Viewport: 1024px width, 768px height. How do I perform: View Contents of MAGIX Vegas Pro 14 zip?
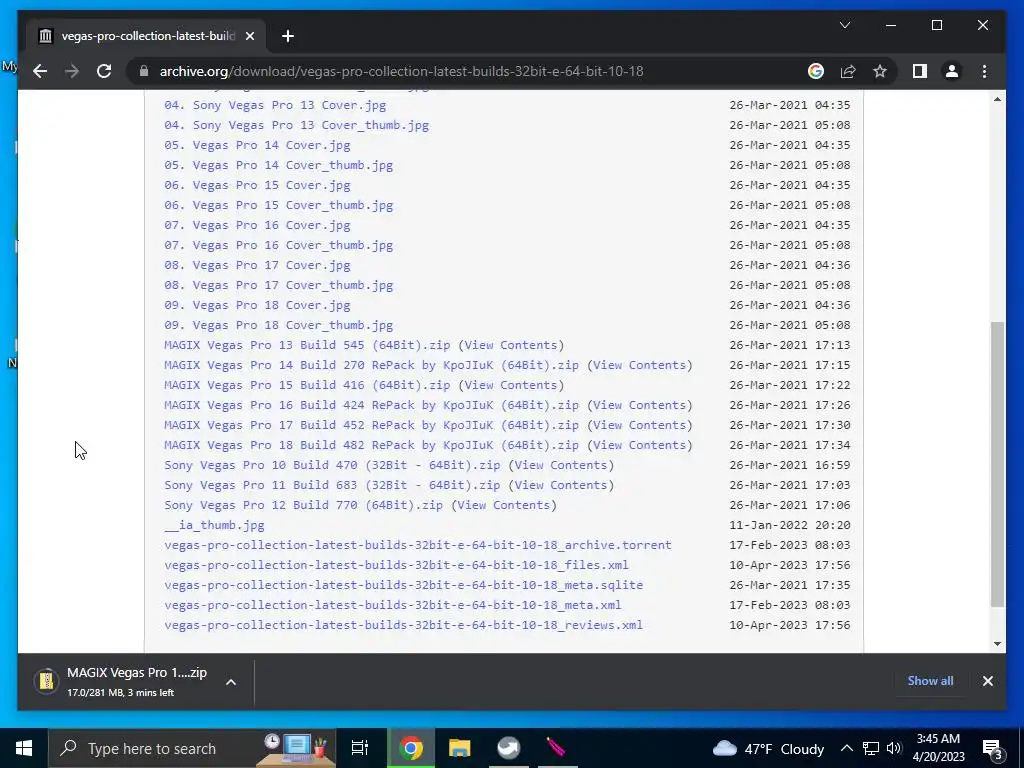[639, 365]
